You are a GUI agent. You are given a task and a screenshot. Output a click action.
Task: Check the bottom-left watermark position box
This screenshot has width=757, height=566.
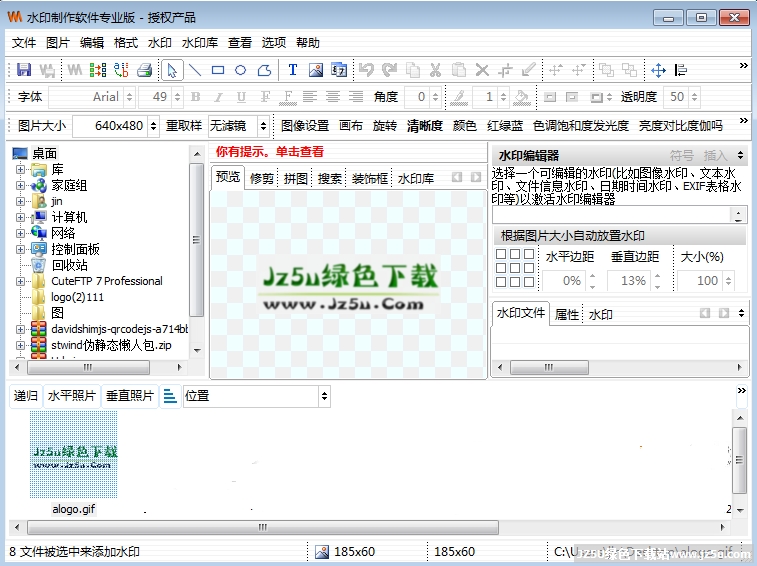[501, 282]
